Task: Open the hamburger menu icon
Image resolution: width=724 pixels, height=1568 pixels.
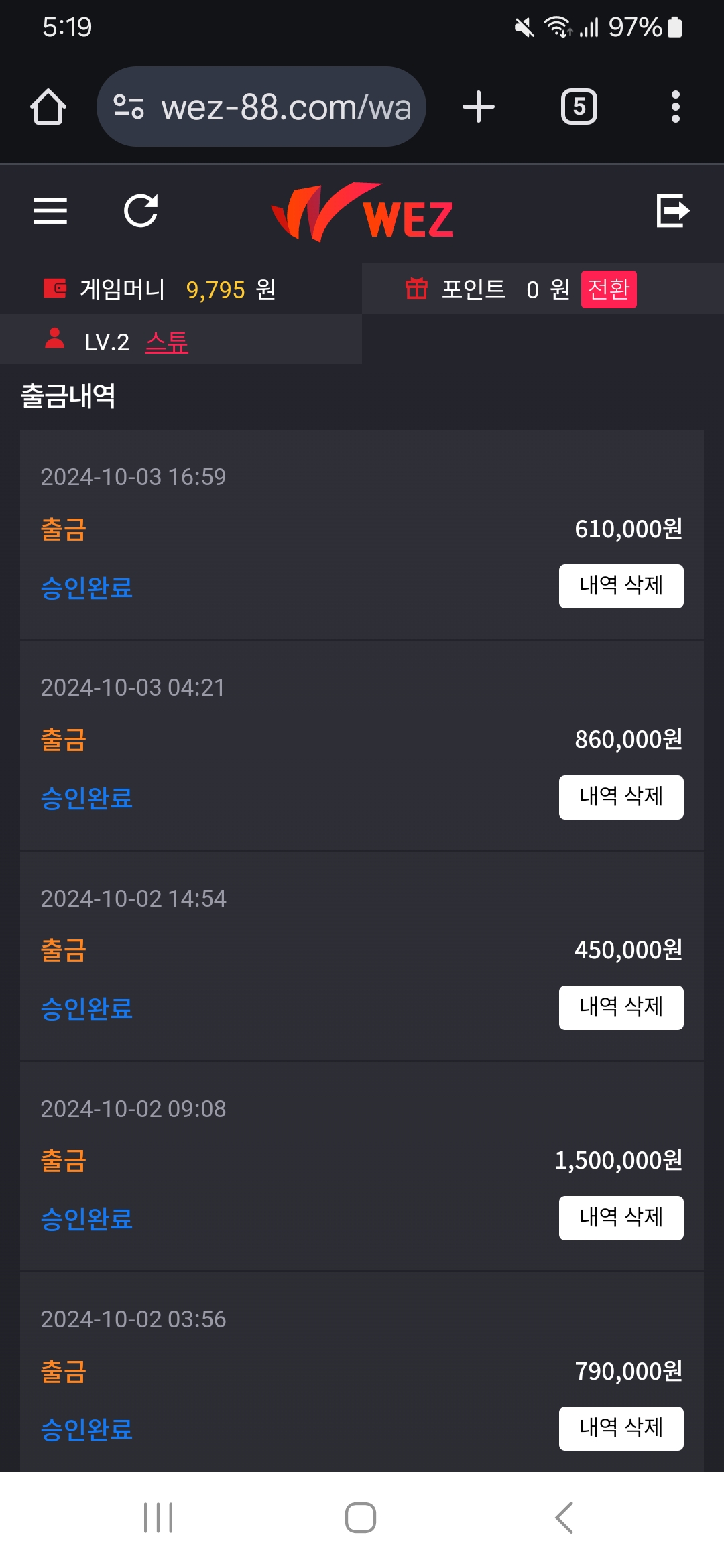Action: click(50, 211)
